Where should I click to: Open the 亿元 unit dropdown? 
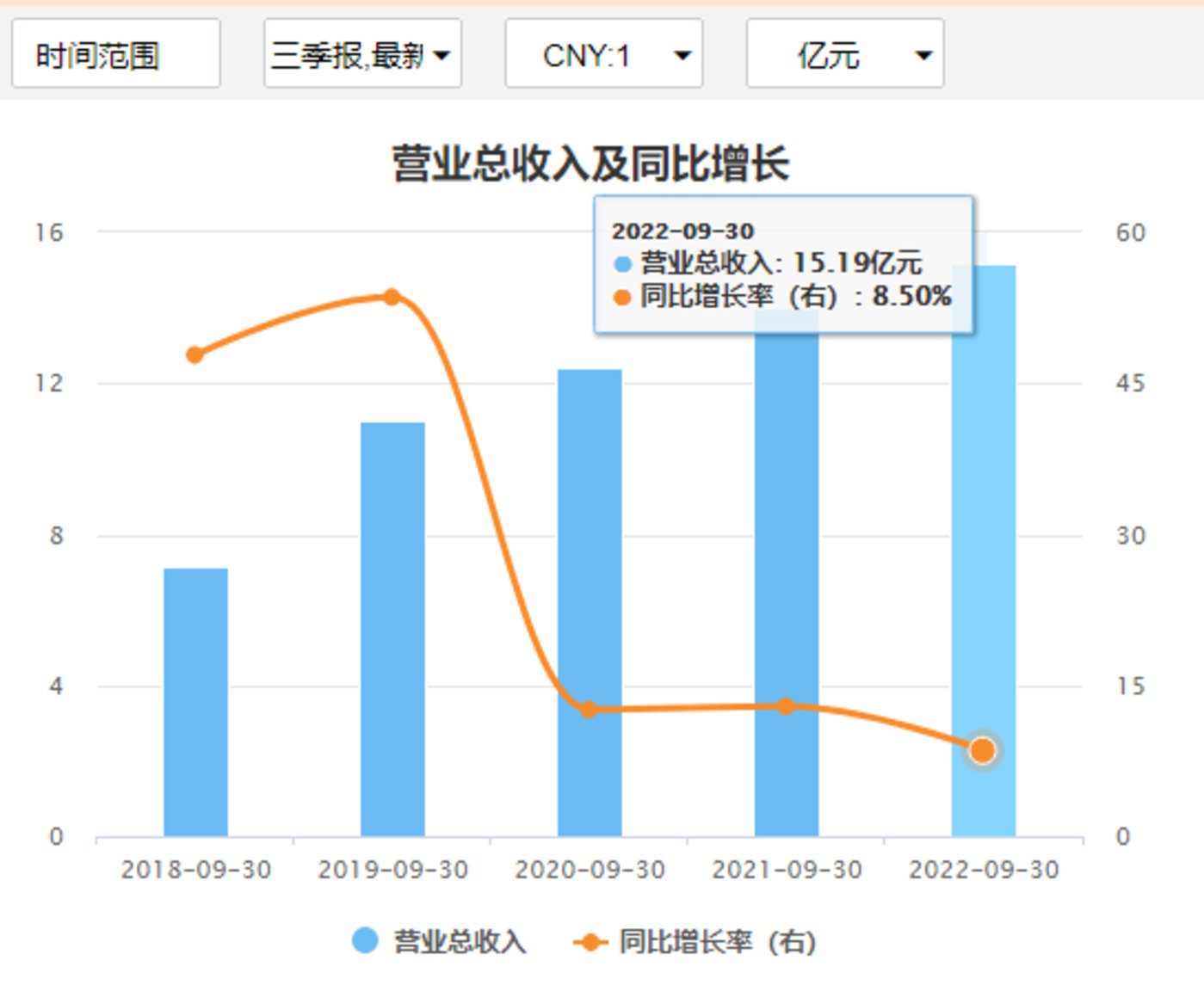845,54
